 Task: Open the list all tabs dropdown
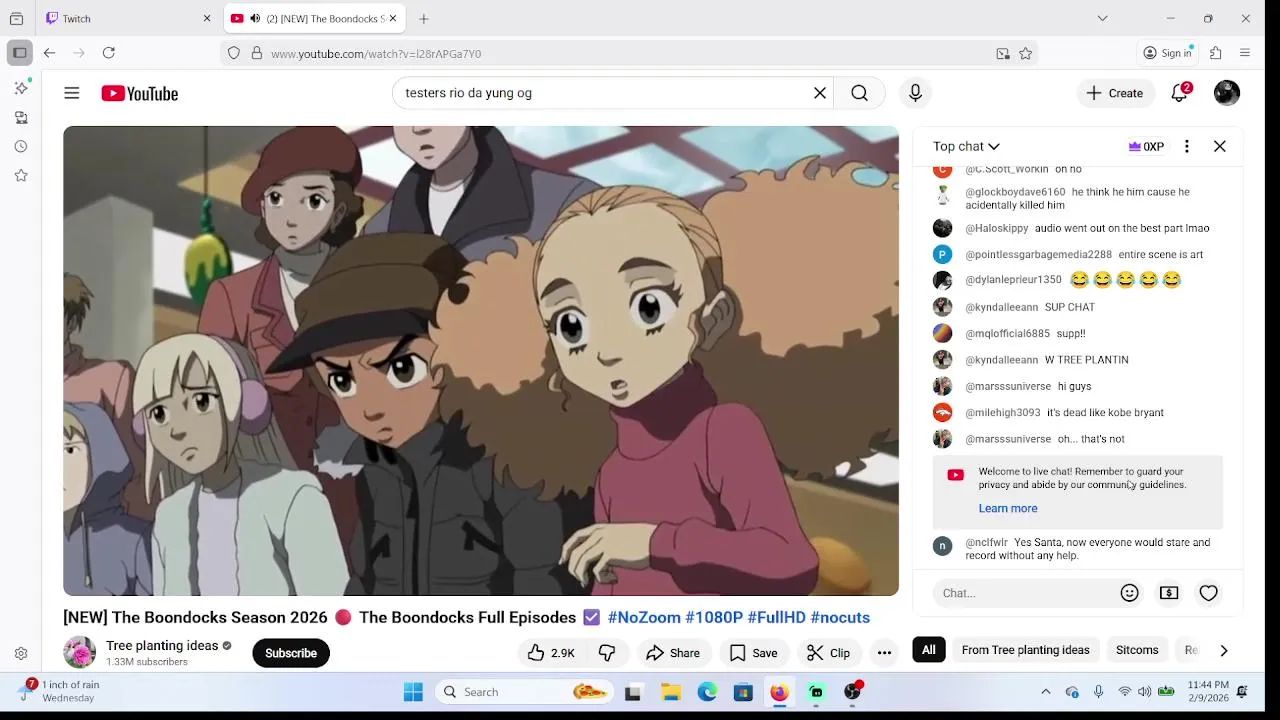tap(1102, 18)
